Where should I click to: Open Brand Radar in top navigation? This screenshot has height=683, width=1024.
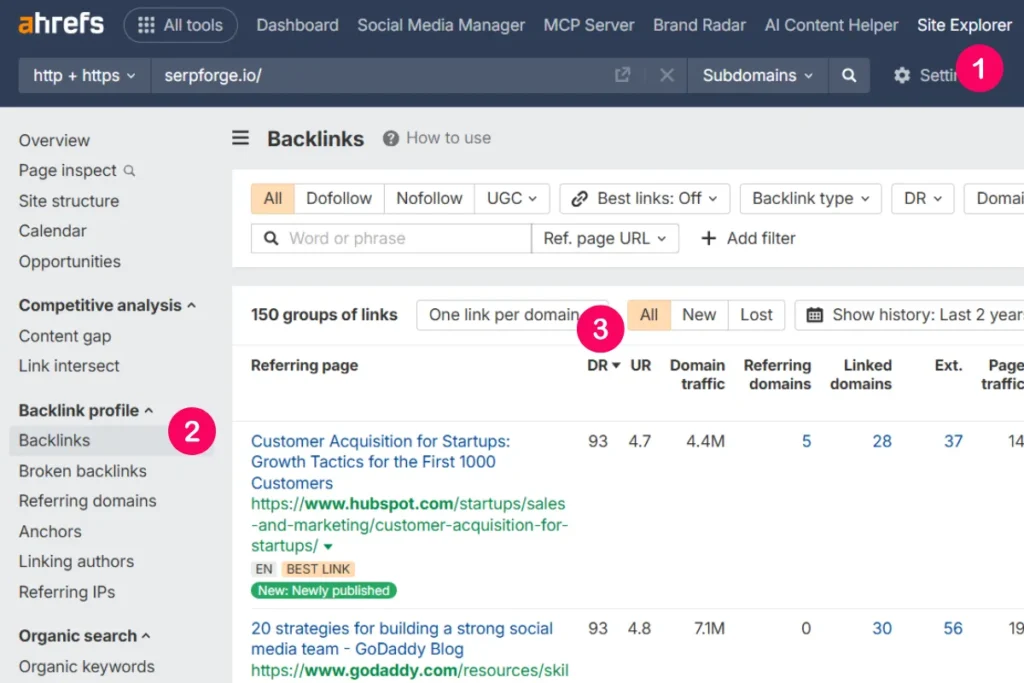click(699, 25)
